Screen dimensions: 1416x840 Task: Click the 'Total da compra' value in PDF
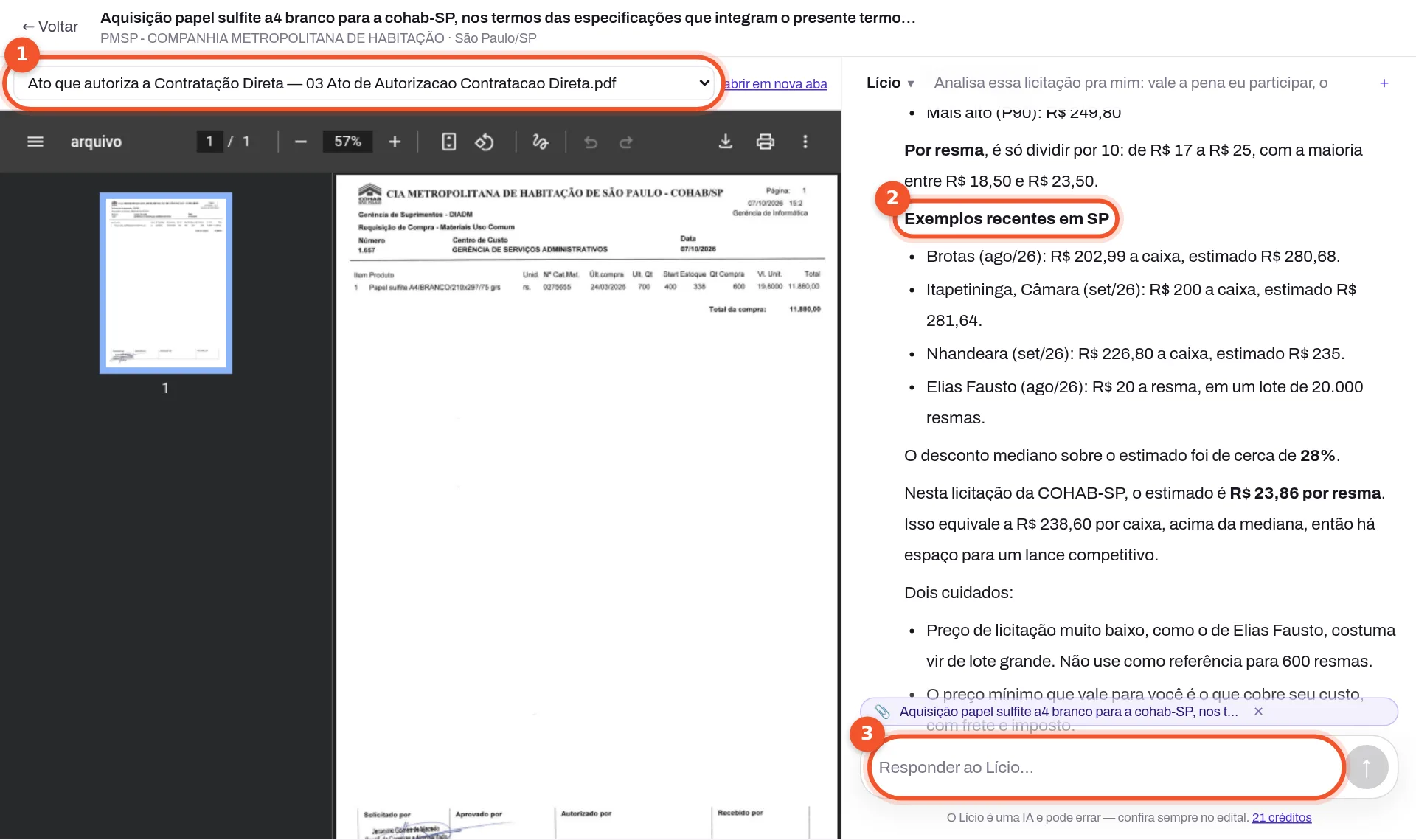coord(805,309)
